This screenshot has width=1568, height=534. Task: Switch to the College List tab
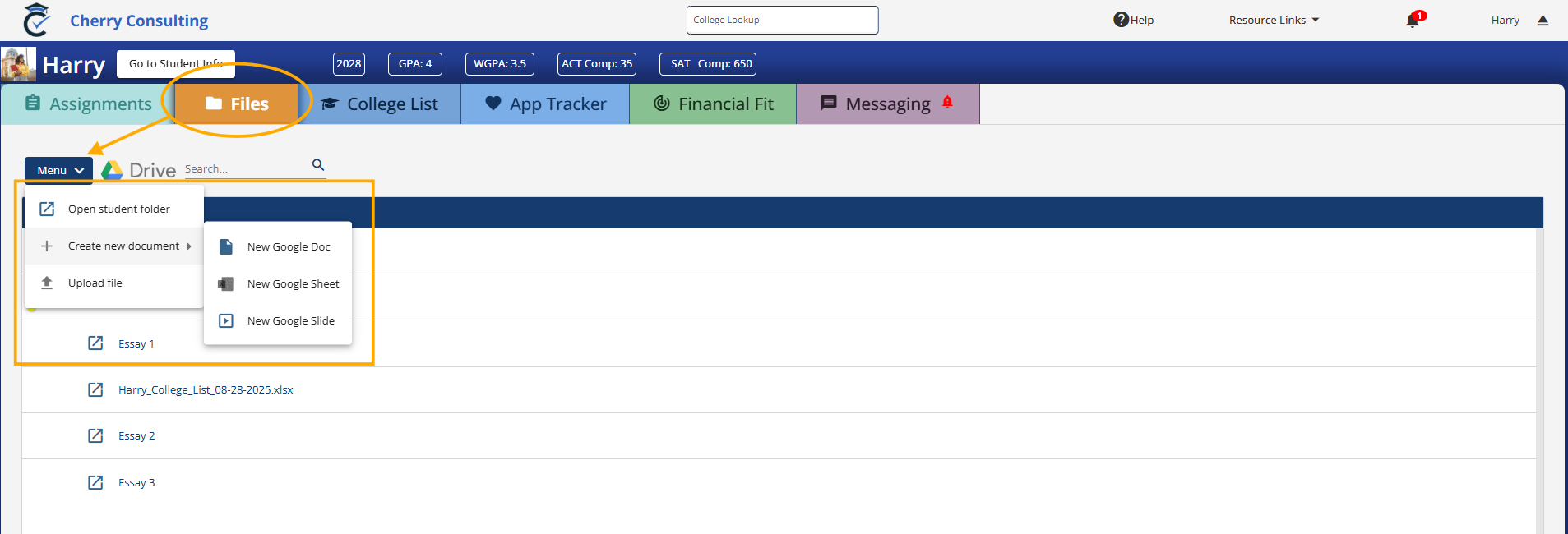click(380, 104)
